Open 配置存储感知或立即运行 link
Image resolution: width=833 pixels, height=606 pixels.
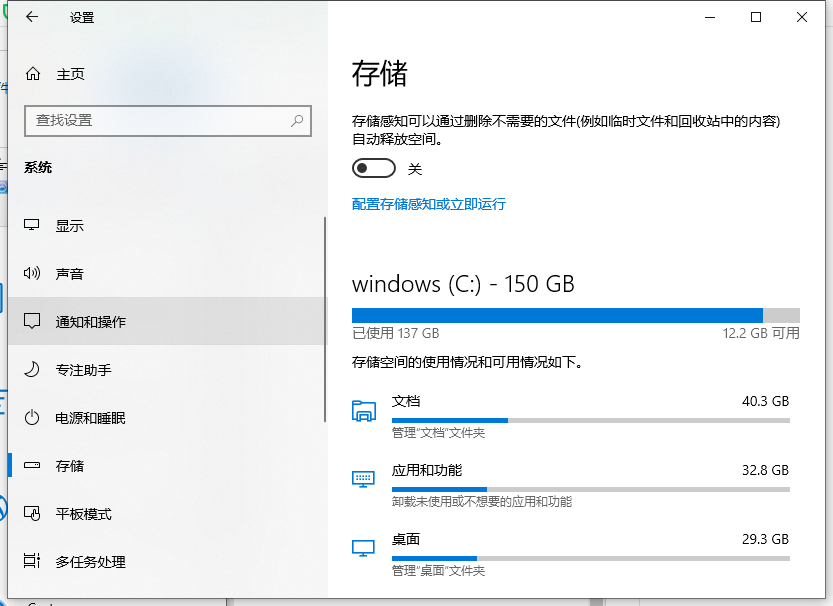click(x=429, y=204)
